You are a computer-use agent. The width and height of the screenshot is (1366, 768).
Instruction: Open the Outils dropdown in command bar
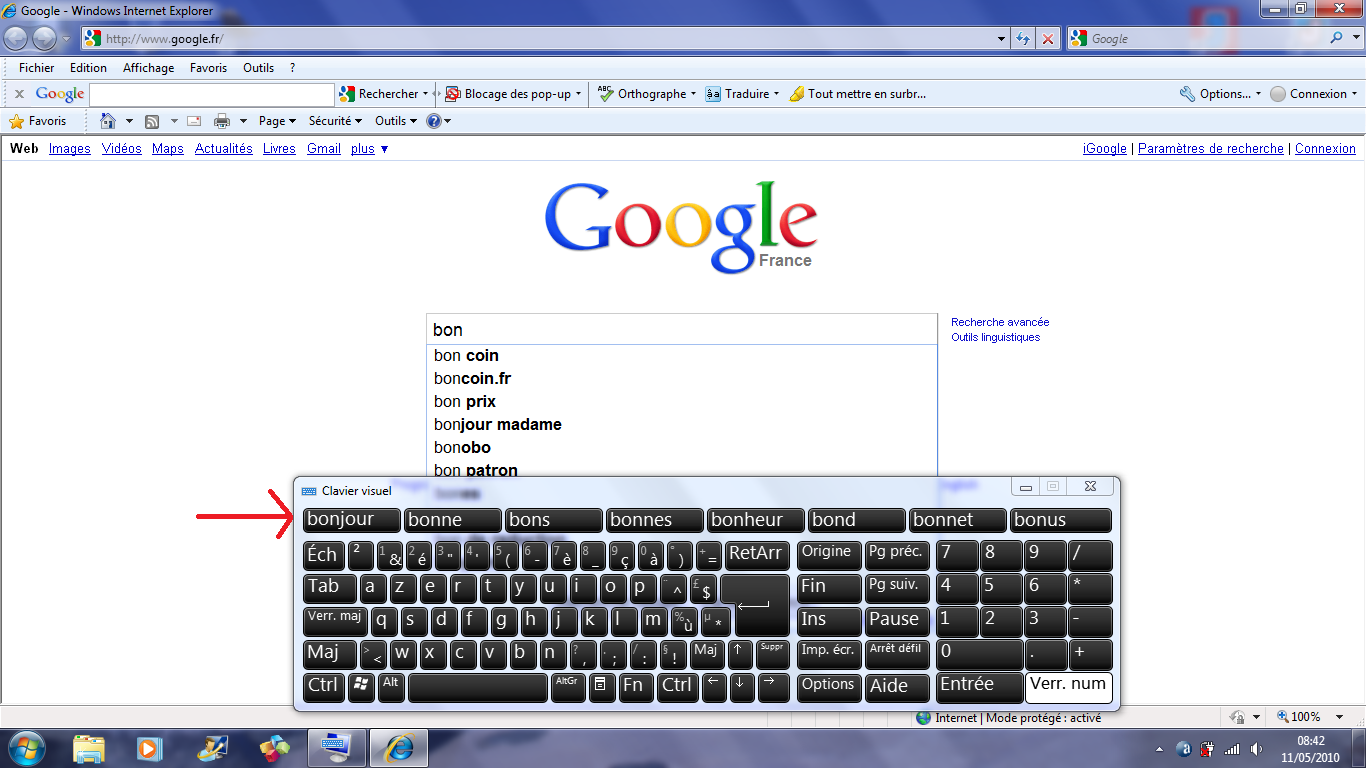pos(396,121)
